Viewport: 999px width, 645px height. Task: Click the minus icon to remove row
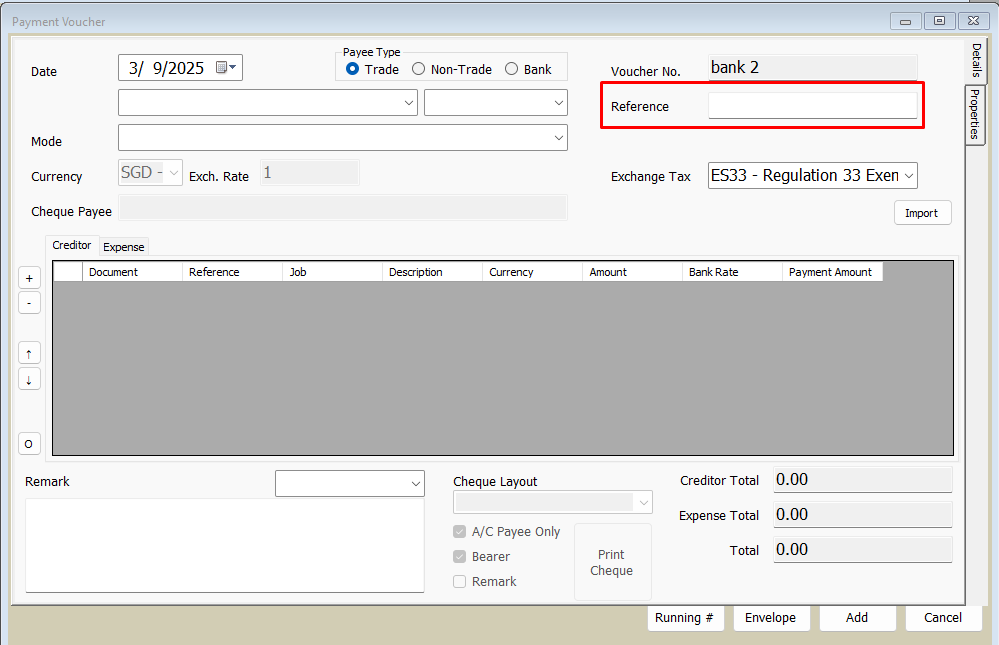pos(29,303)
